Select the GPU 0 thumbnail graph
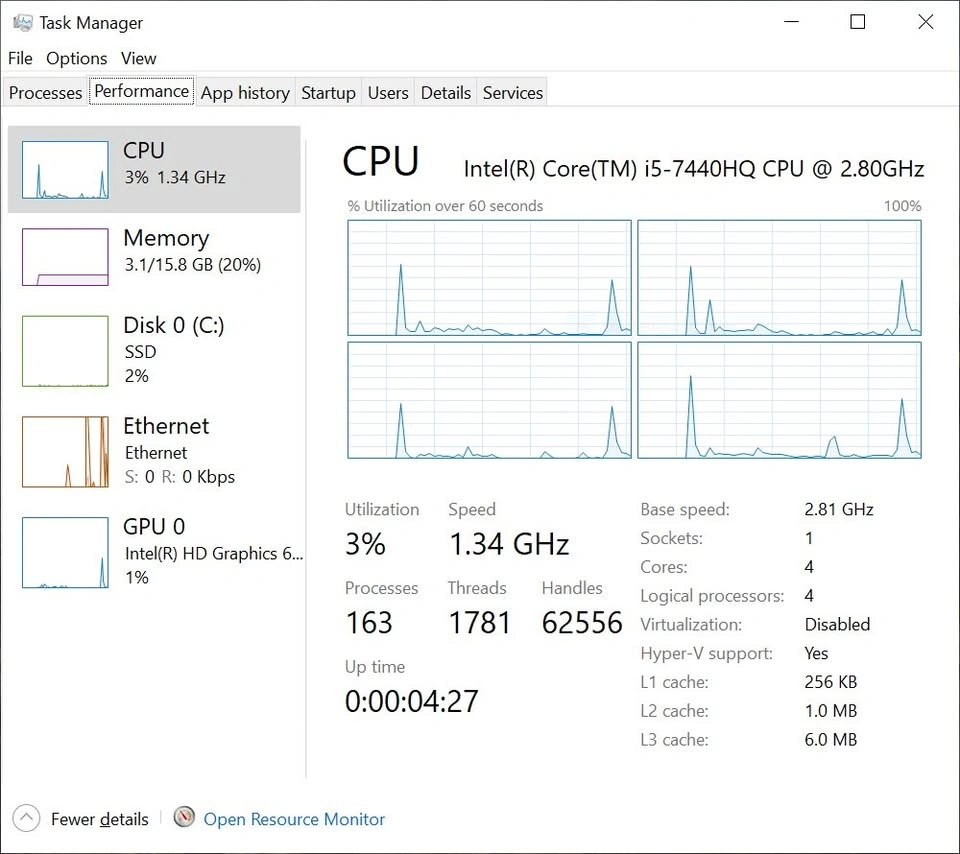Screen dimensions: 960x854 click(65, 552)
